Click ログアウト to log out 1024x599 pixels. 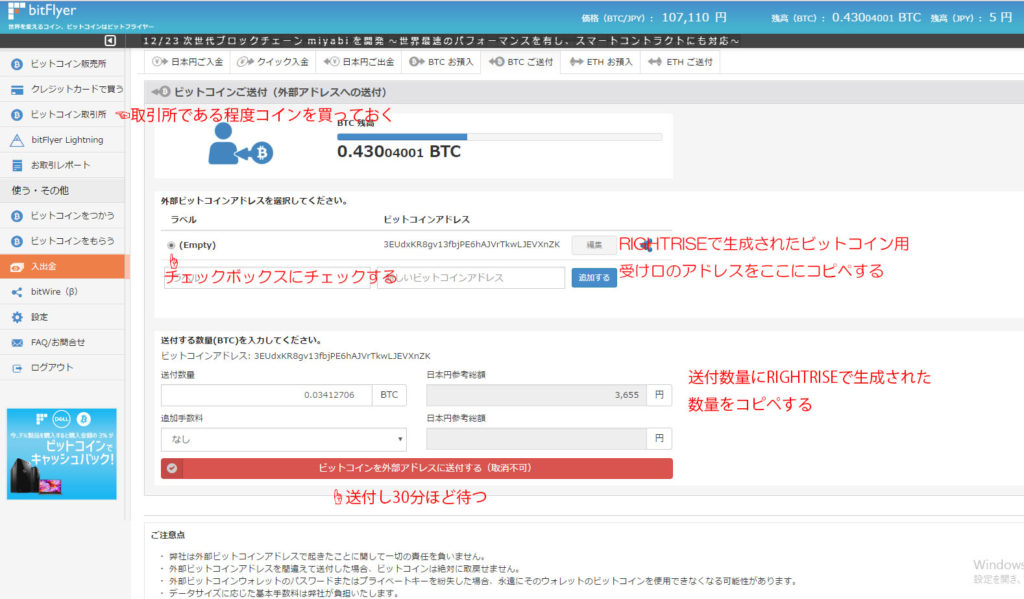[x=62, y=368]
